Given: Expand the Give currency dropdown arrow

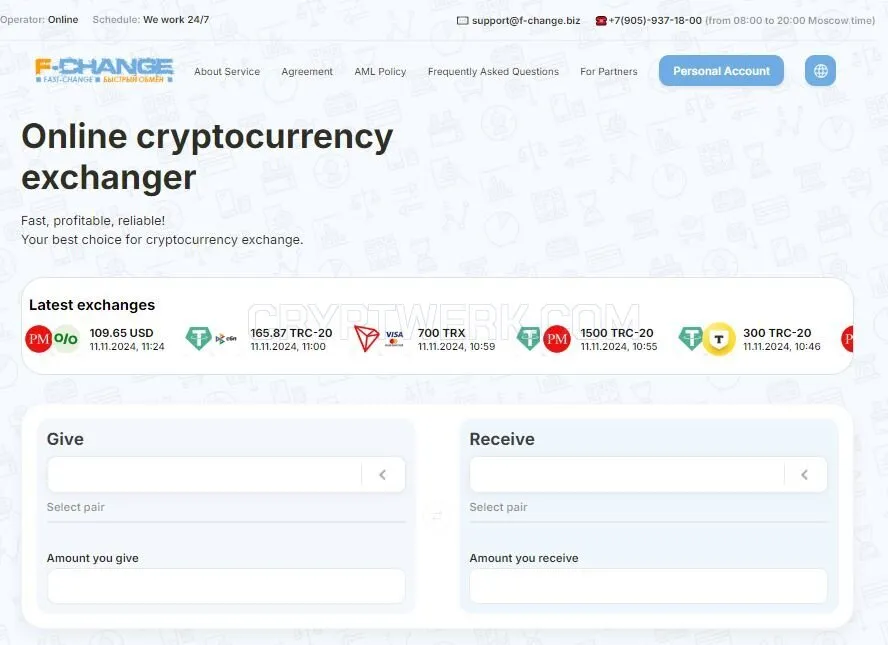Looking at the screenshot, I should click(383, 475).
